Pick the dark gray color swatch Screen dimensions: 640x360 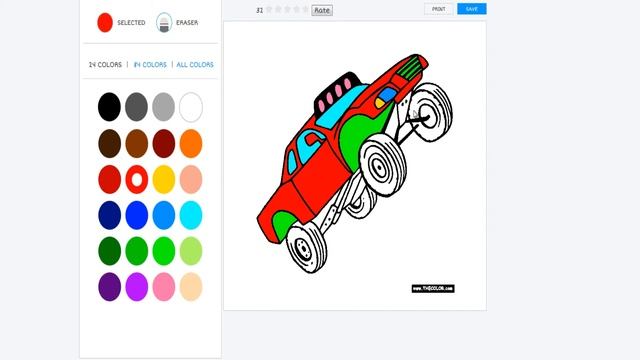[x=136, y=107]
